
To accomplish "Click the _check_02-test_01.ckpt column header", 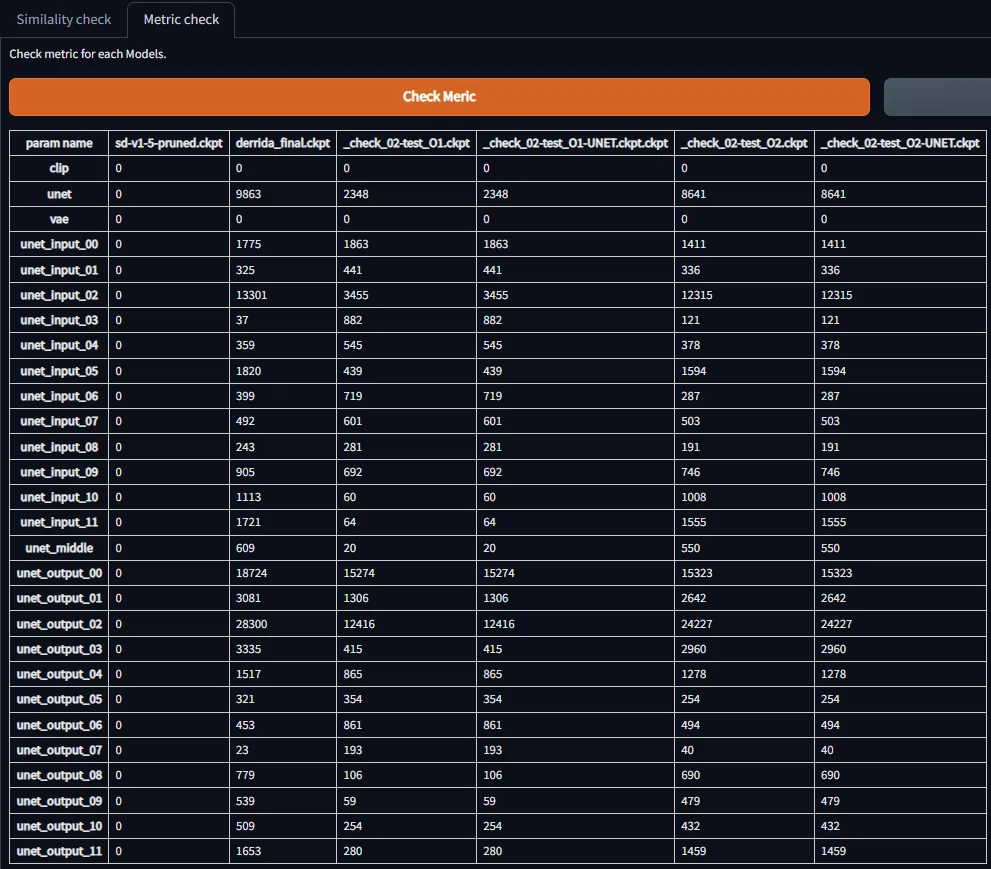I will pos(406,143).
